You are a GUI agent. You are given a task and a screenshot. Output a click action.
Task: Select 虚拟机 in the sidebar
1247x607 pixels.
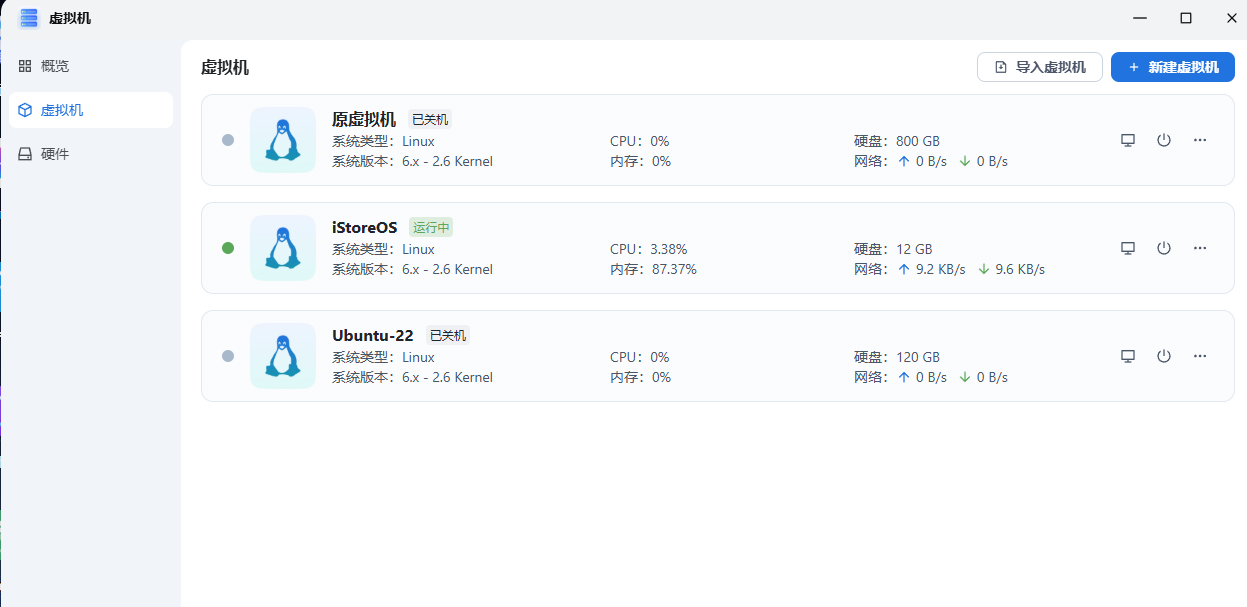pos(62,110)
